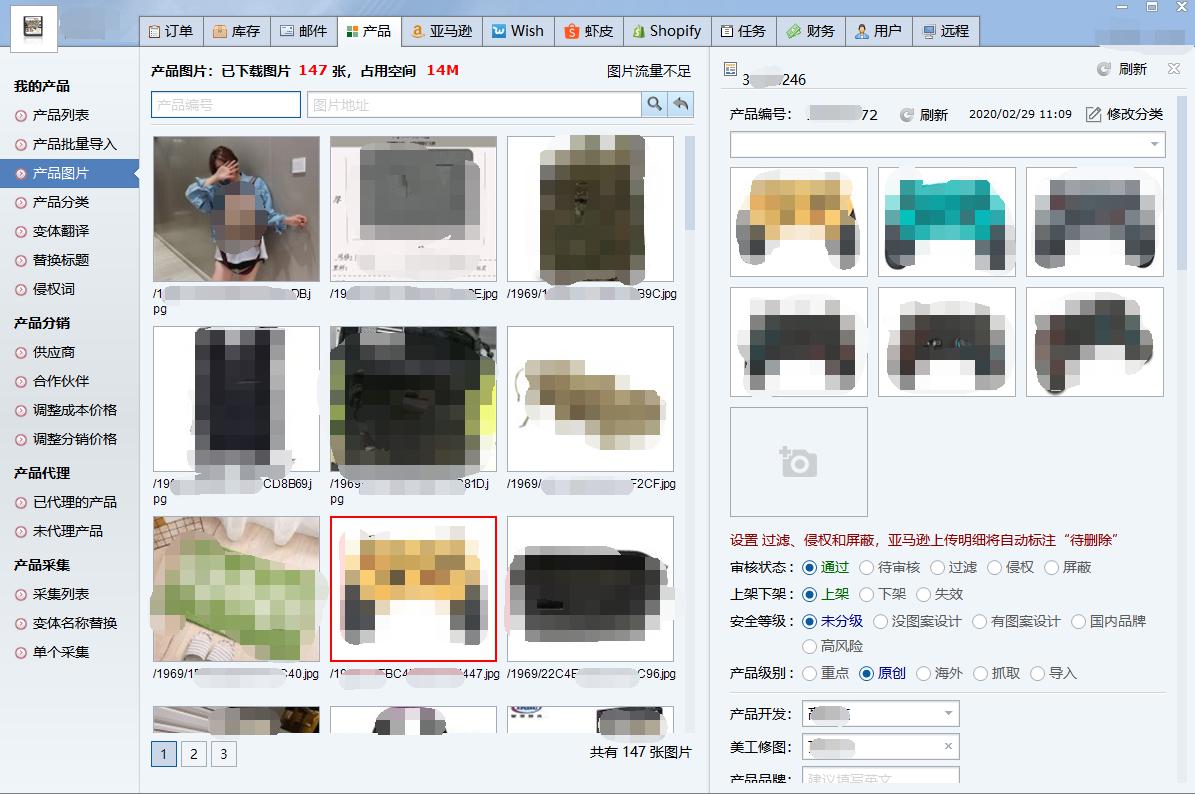Go to page 2 of images
1195x794 pixels.
[x=194, y=754]
